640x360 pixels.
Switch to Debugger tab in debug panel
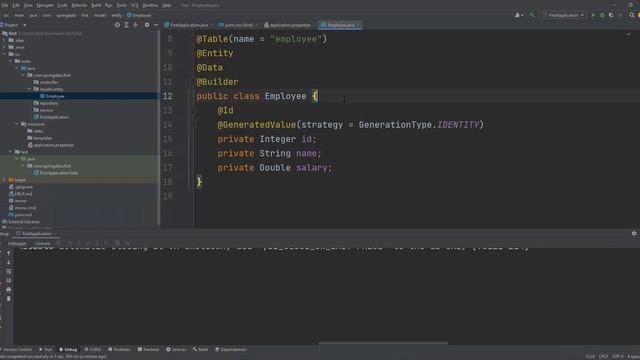pos(18,243)
